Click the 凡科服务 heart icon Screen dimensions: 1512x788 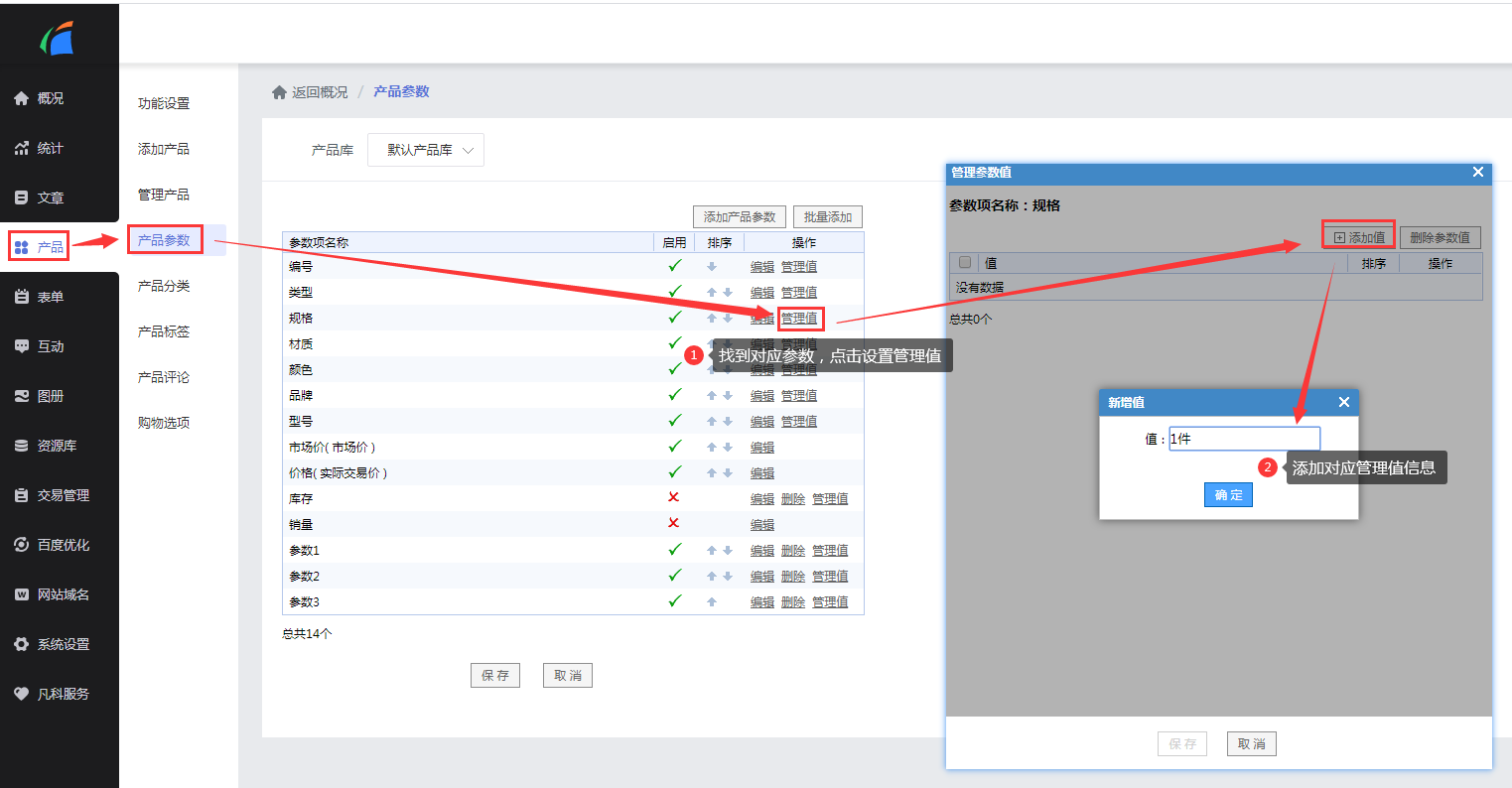click(x=22, y=694)
